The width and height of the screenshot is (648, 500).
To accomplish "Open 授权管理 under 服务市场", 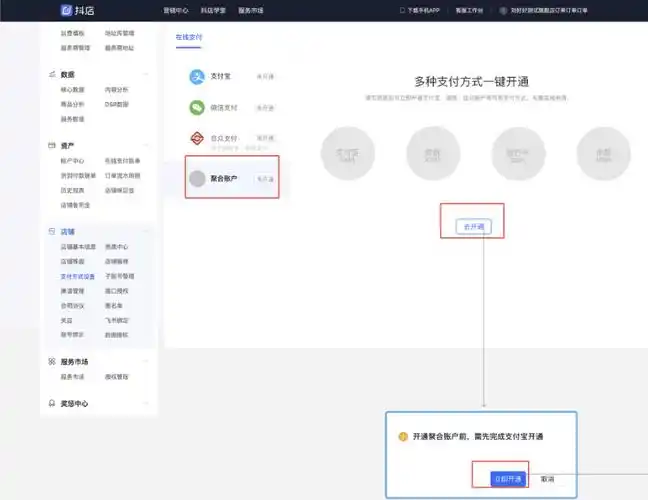I will tap(117, 377).
